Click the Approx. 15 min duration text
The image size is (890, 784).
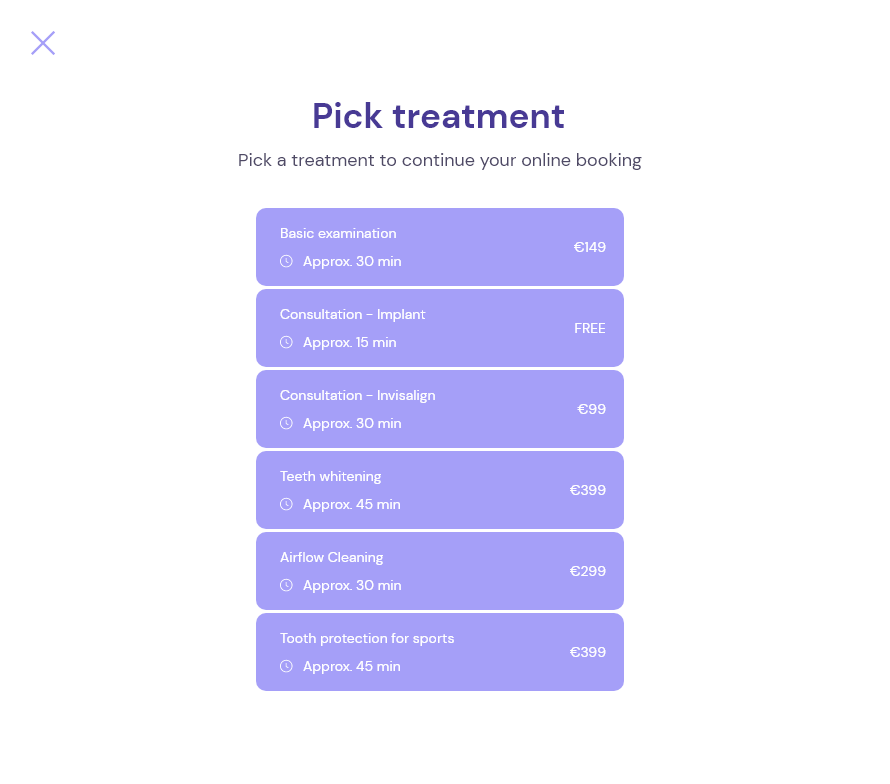(x=349, y=342)
